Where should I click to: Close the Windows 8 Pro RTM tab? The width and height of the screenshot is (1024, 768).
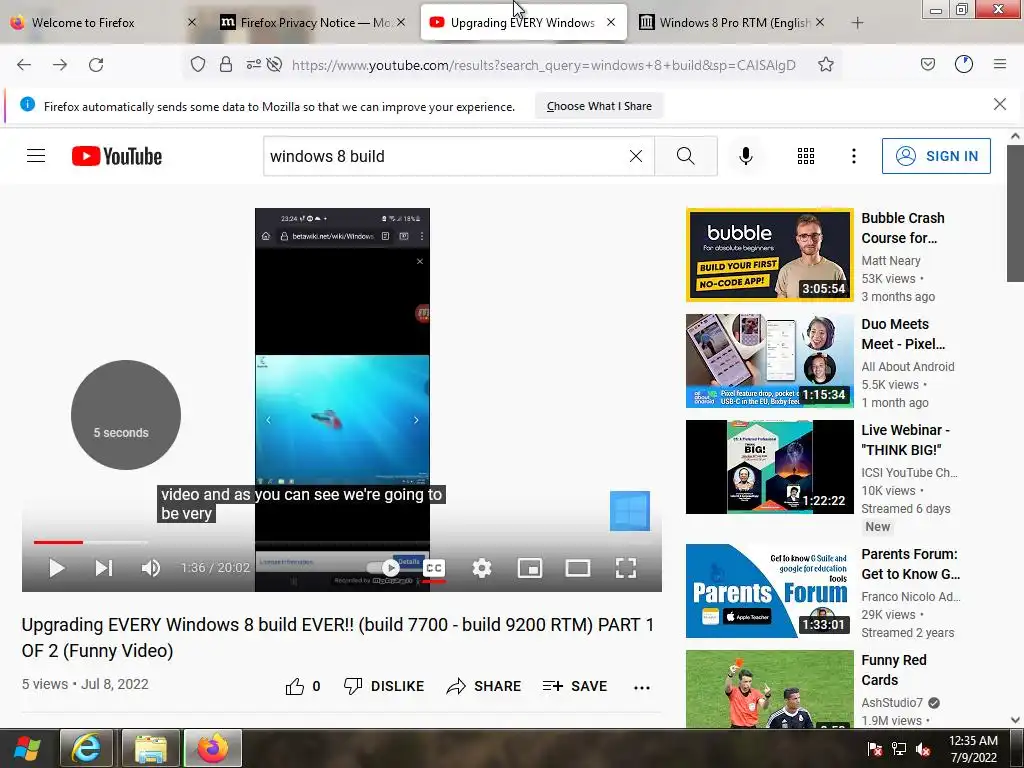point(820,22)
